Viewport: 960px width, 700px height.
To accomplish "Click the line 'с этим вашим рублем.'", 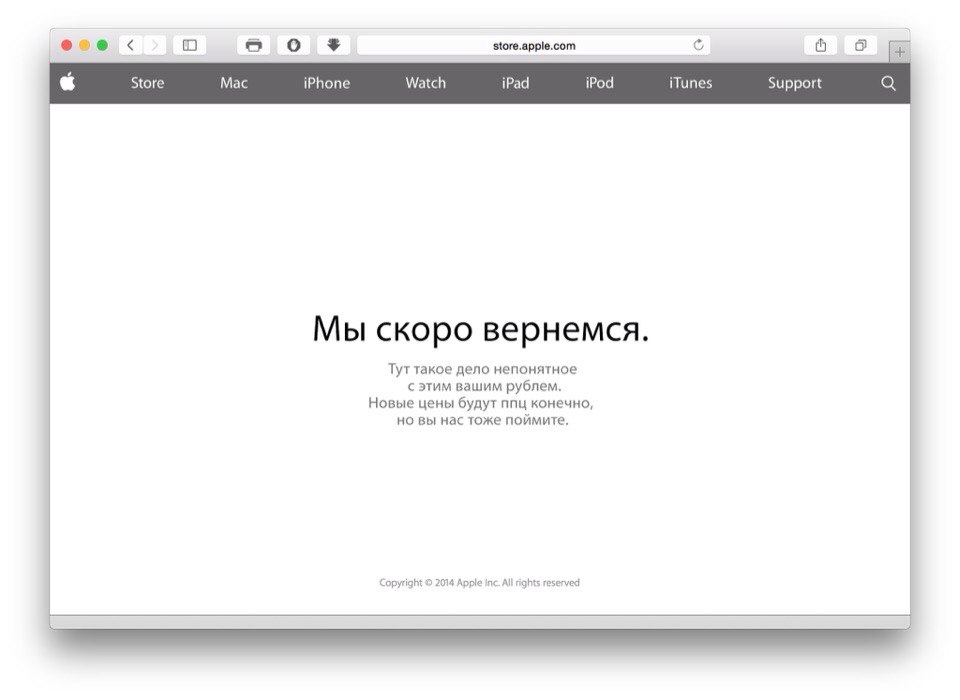I will coord(484,386).
